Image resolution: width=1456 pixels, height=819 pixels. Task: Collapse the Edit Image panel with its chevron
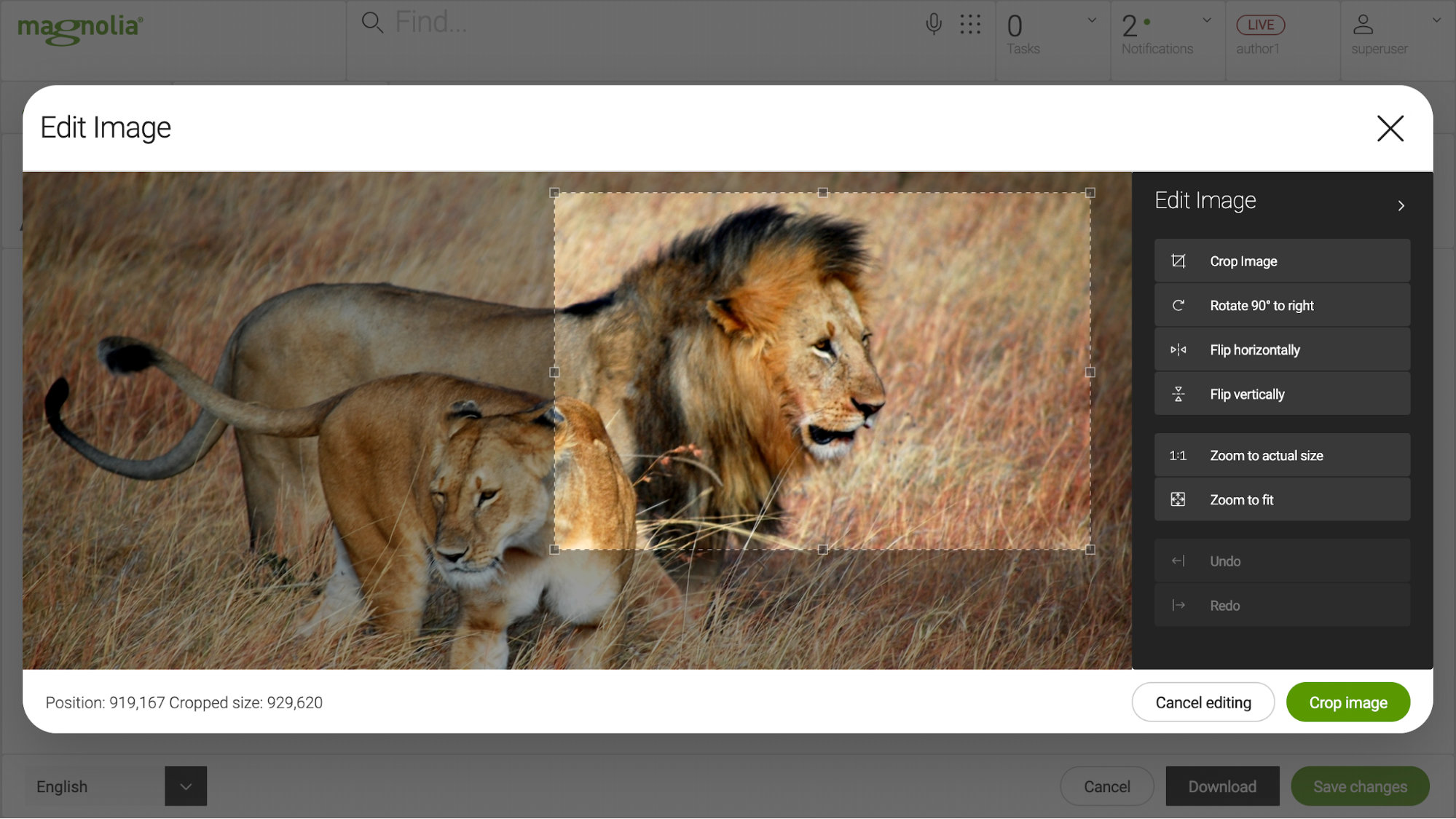(1401, 205)
